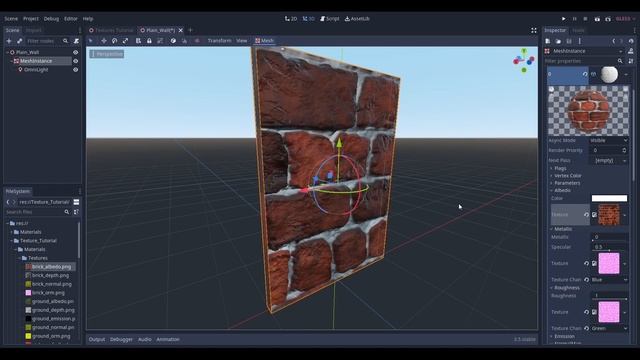This screenshot has height=360, width=640.
Task: Stop the running project
Action: coord(585,19)
